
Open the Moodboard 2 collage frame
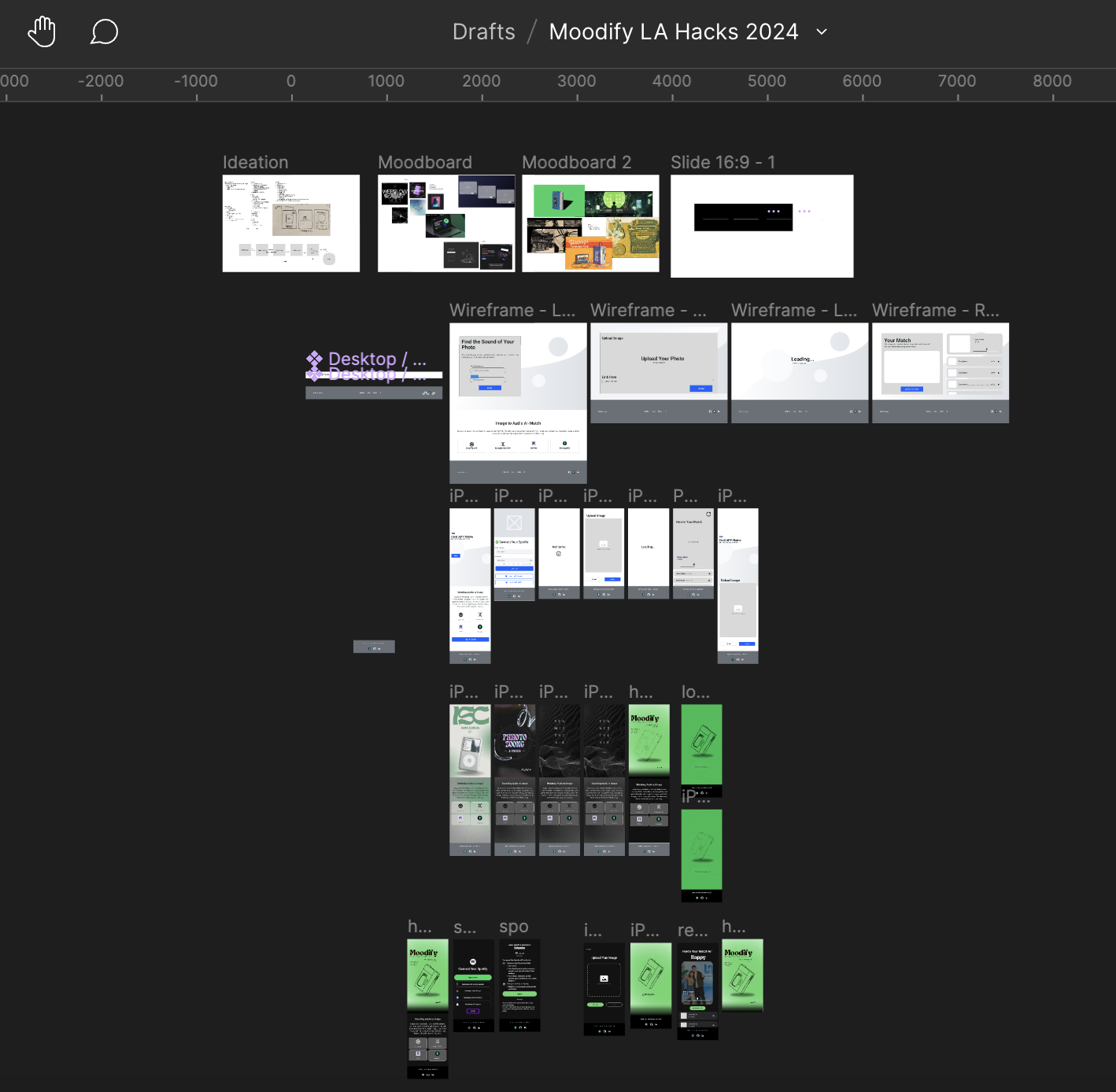click(590, 223)
